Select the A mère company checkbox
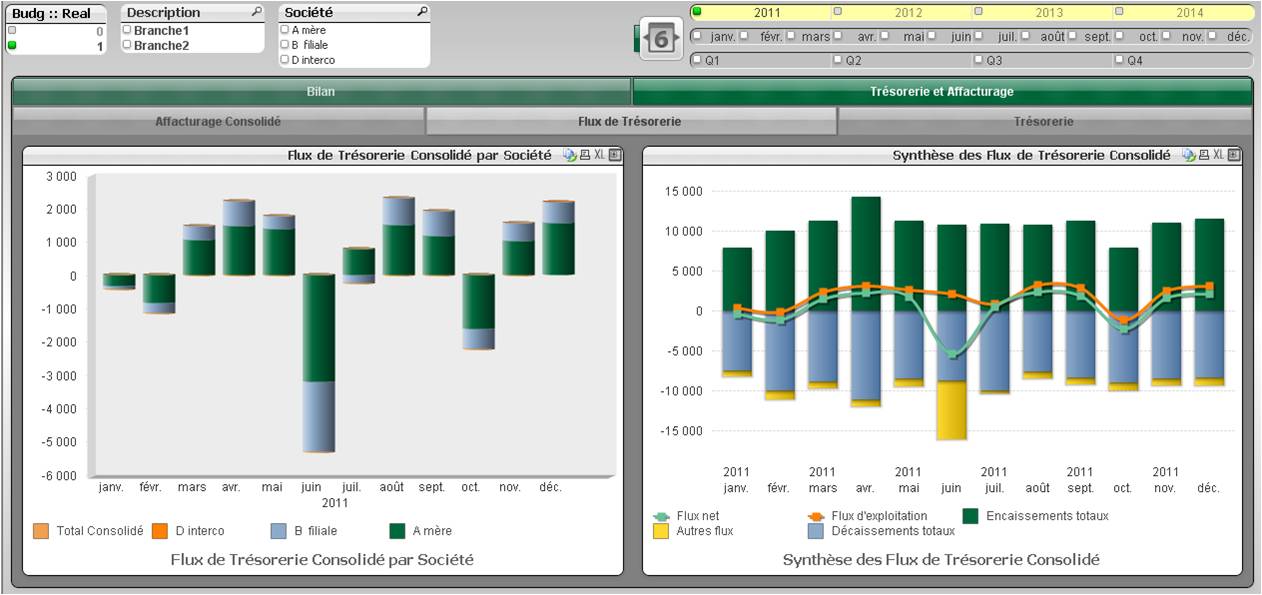The height and width of the screenshot is (595, 1262). point(284,30)
